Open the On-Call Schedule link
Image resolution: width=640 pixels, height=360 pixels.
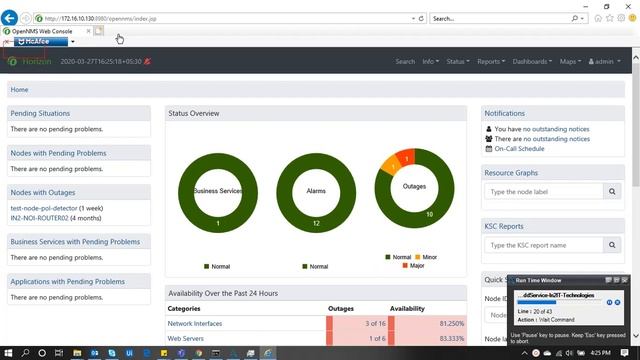pos(519,149)
